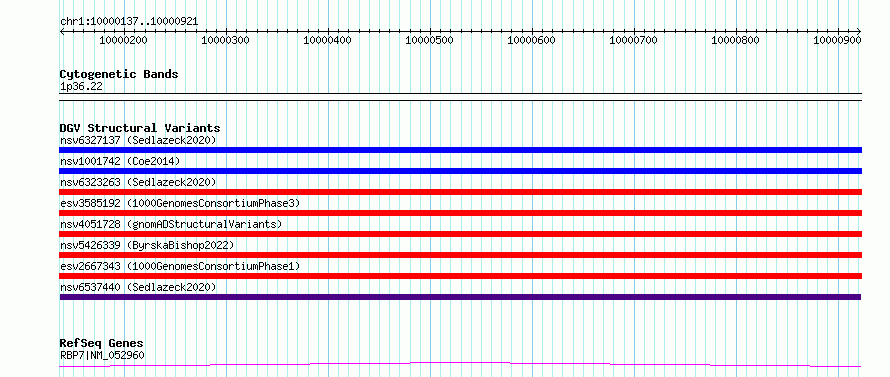Open variant nsv6327137 (Sedlazeck2020) label
The image size is (890, 377).
(x=138, y=140)
